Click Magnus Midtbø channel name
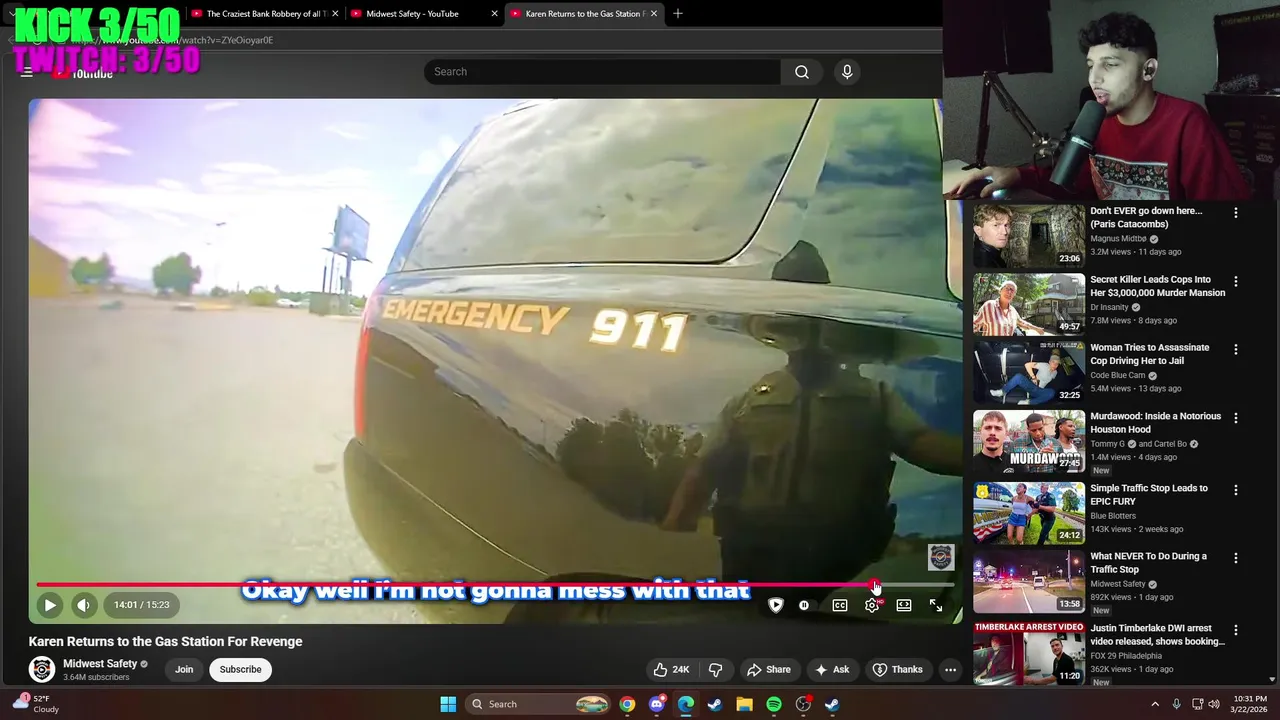Screen dimensions: 1280x720 pos(1117,239)
